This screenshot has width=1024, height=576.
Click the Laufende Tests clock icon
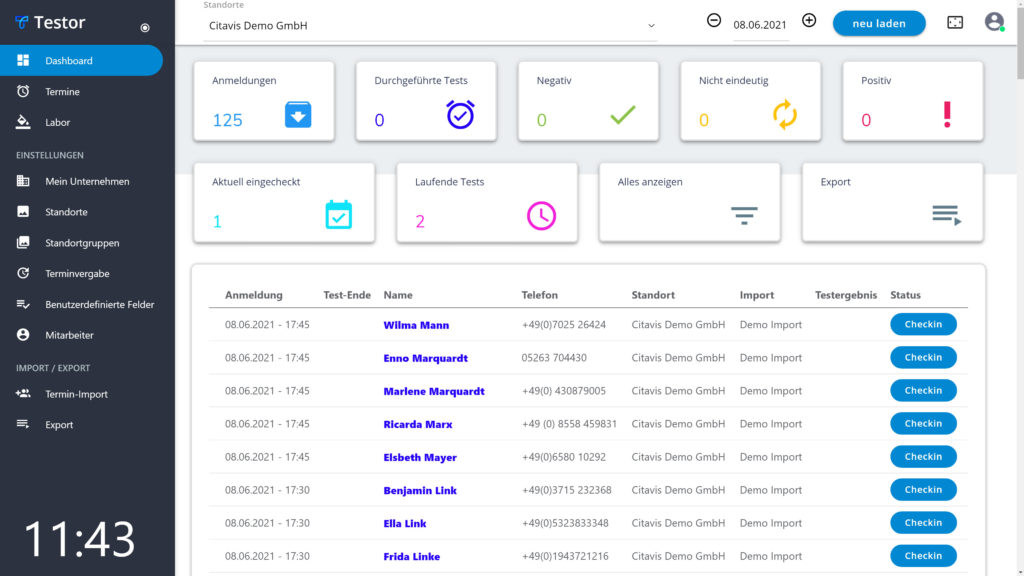[541, 216]
